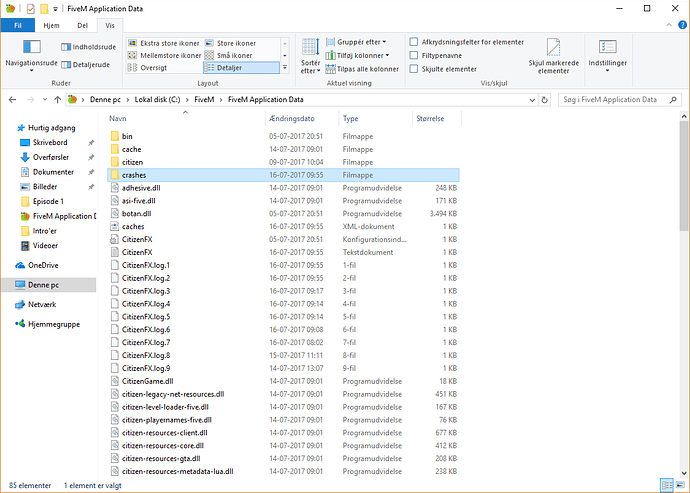
Task: Click the vertical scrollbar thumb
Action: point(684,176)
